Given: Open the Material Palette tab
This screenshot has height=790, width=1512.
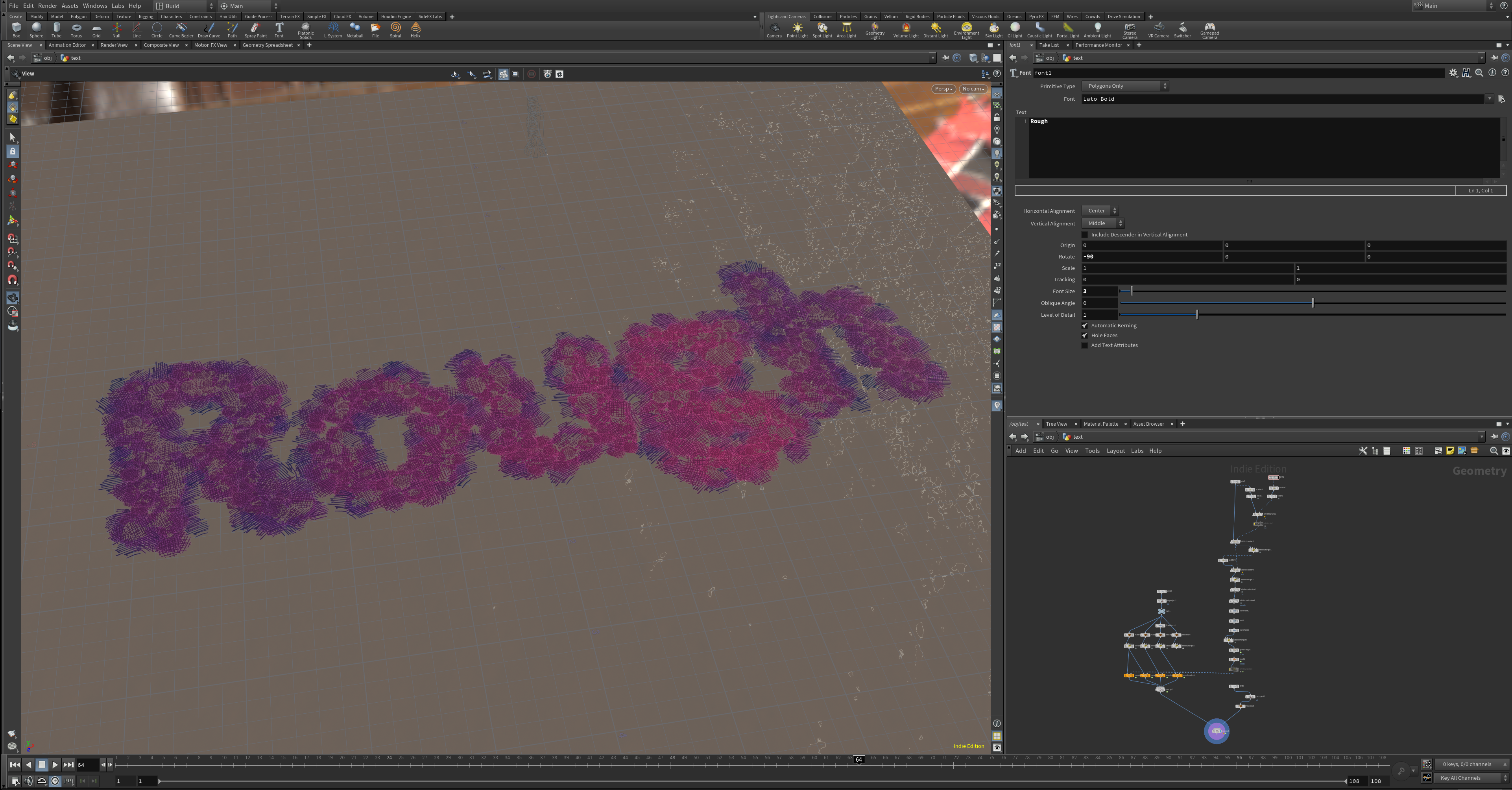Looking at the screenshot, I should click(1100, 424).
